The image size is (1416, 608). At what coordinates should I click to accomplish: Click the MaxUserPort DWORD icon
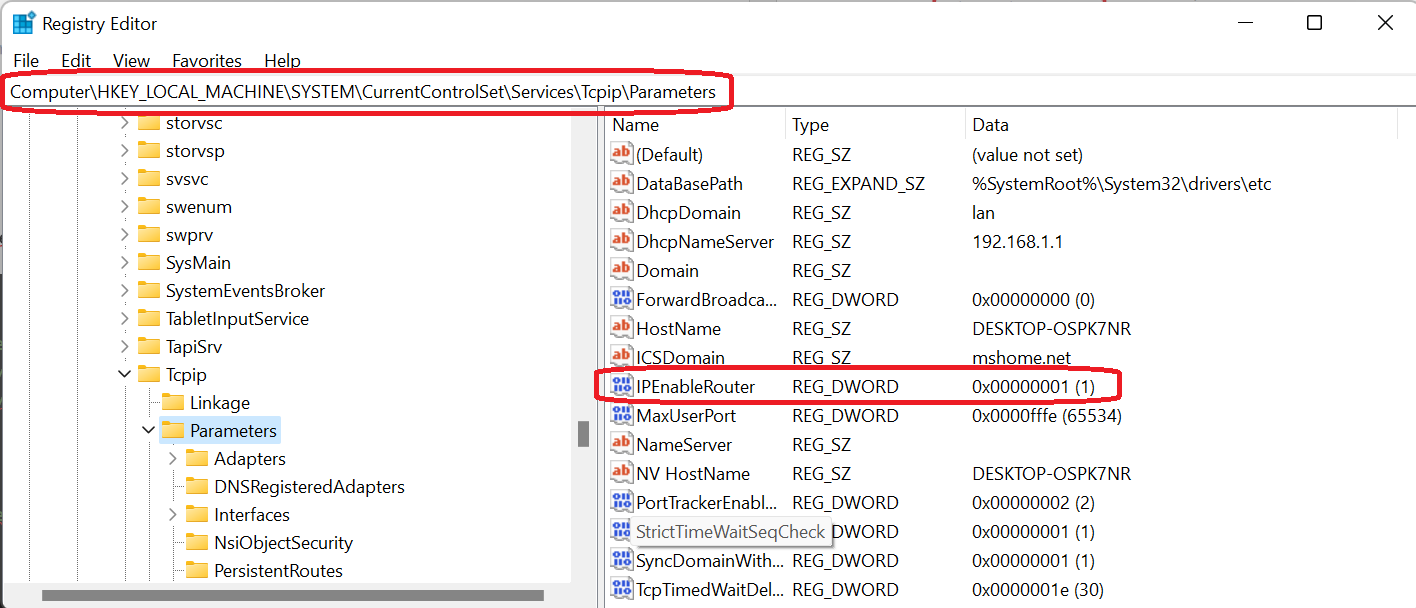coord(622,416)
